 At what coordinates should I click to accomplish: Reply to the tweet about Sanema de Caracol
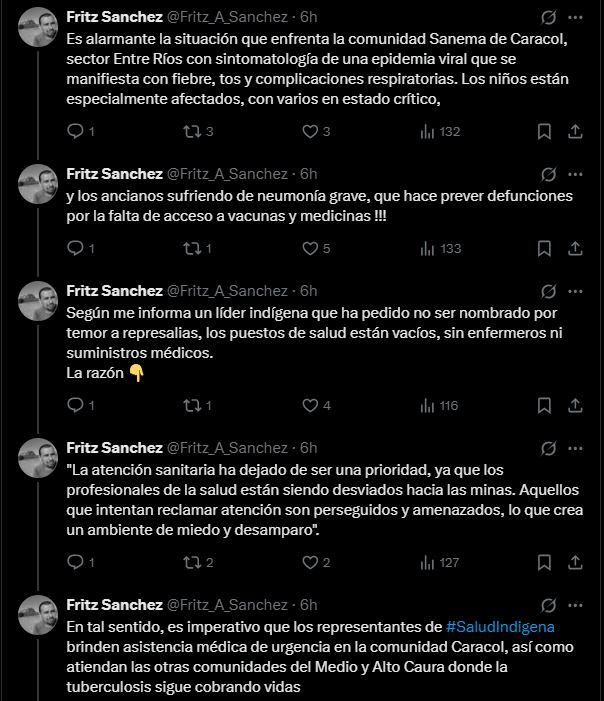coord(75,131)
